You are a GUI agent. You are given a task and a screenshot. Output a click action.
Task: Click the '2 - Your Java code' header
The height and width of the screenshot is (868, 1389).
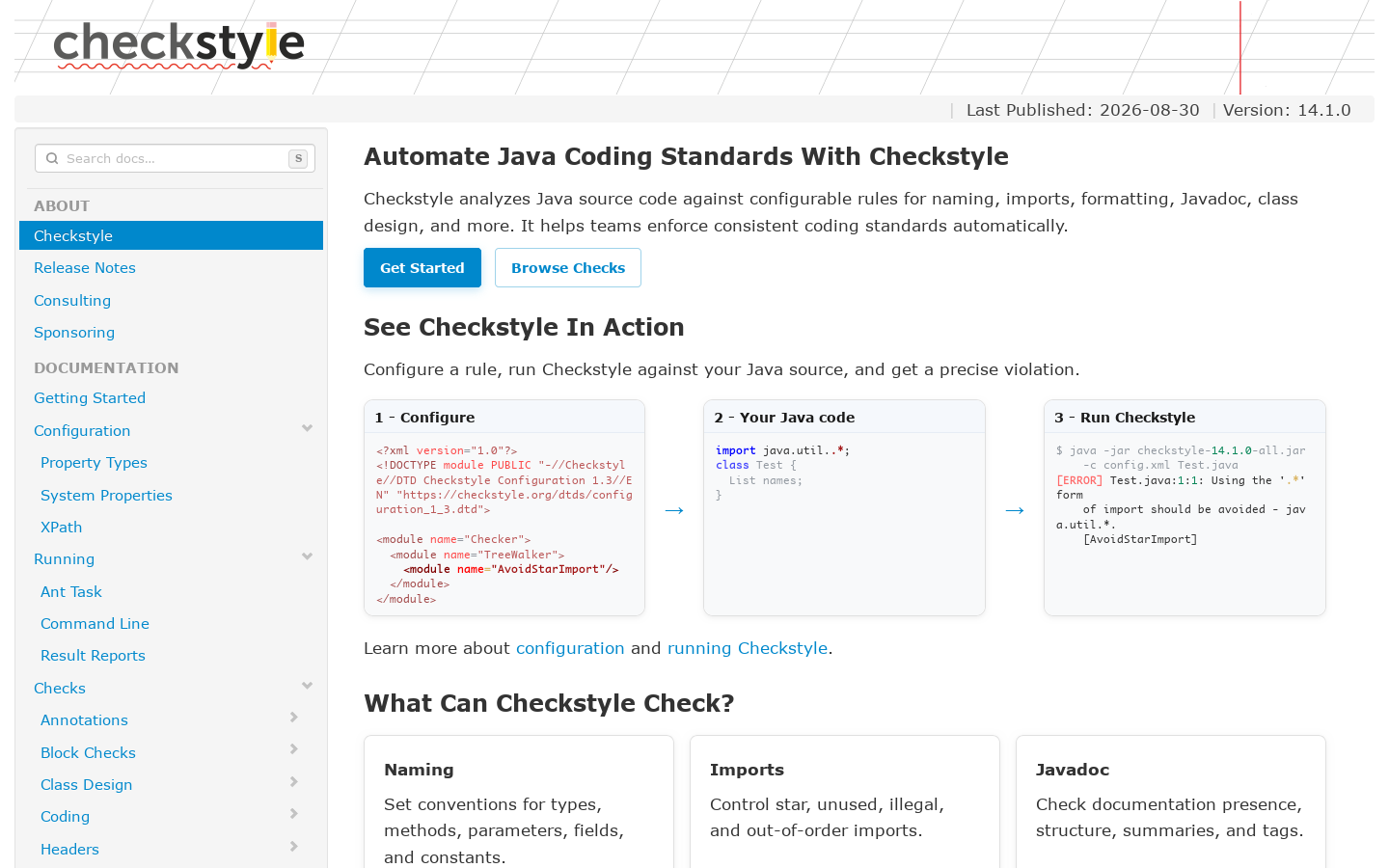pyautogui.click(x=844, y=418)
